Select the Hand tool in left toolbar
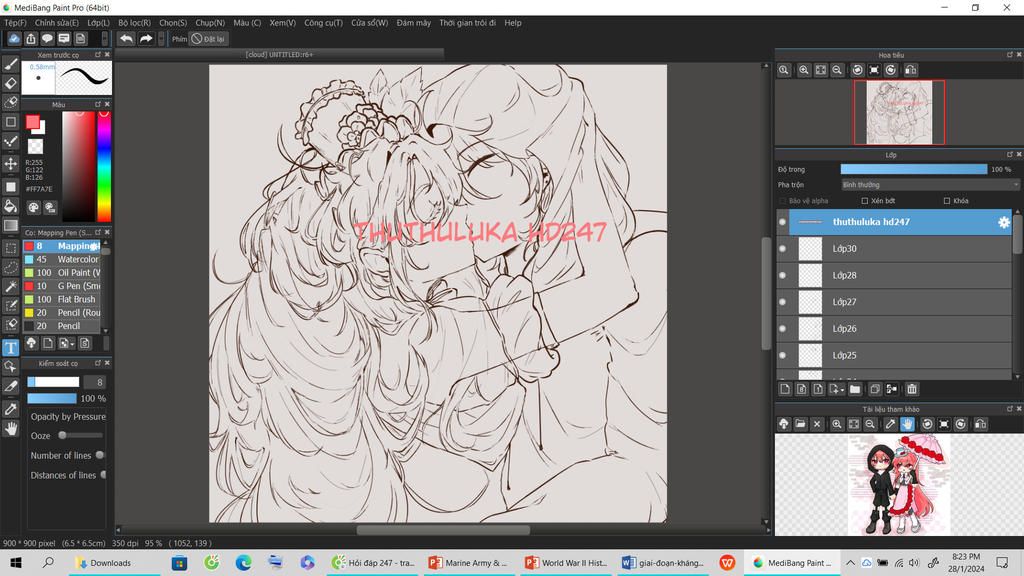 pyautogui.click(x=10, y=429)
